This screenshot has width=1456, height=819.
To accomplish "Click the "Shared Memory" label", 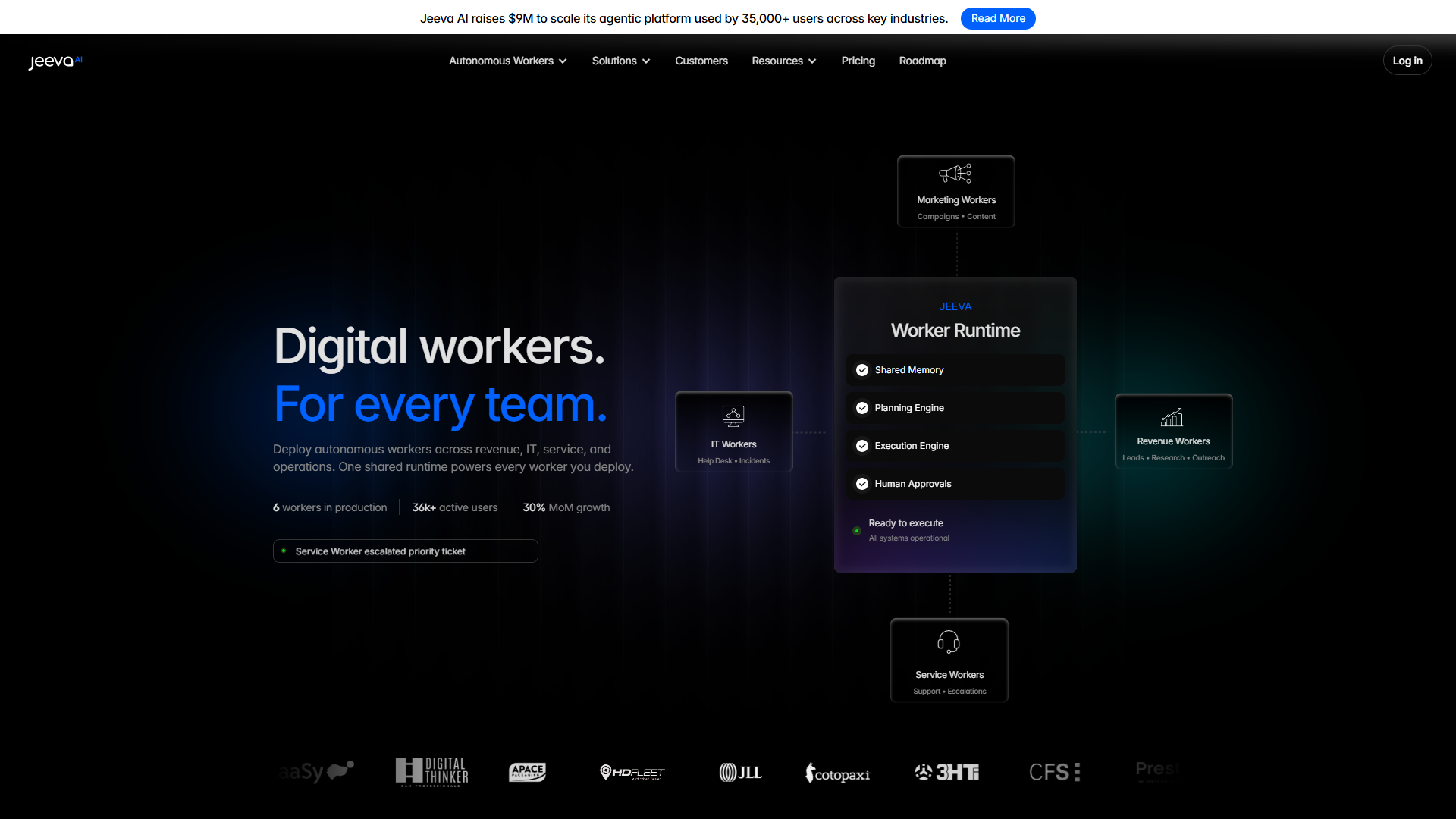I will click(x=909, y=370).
